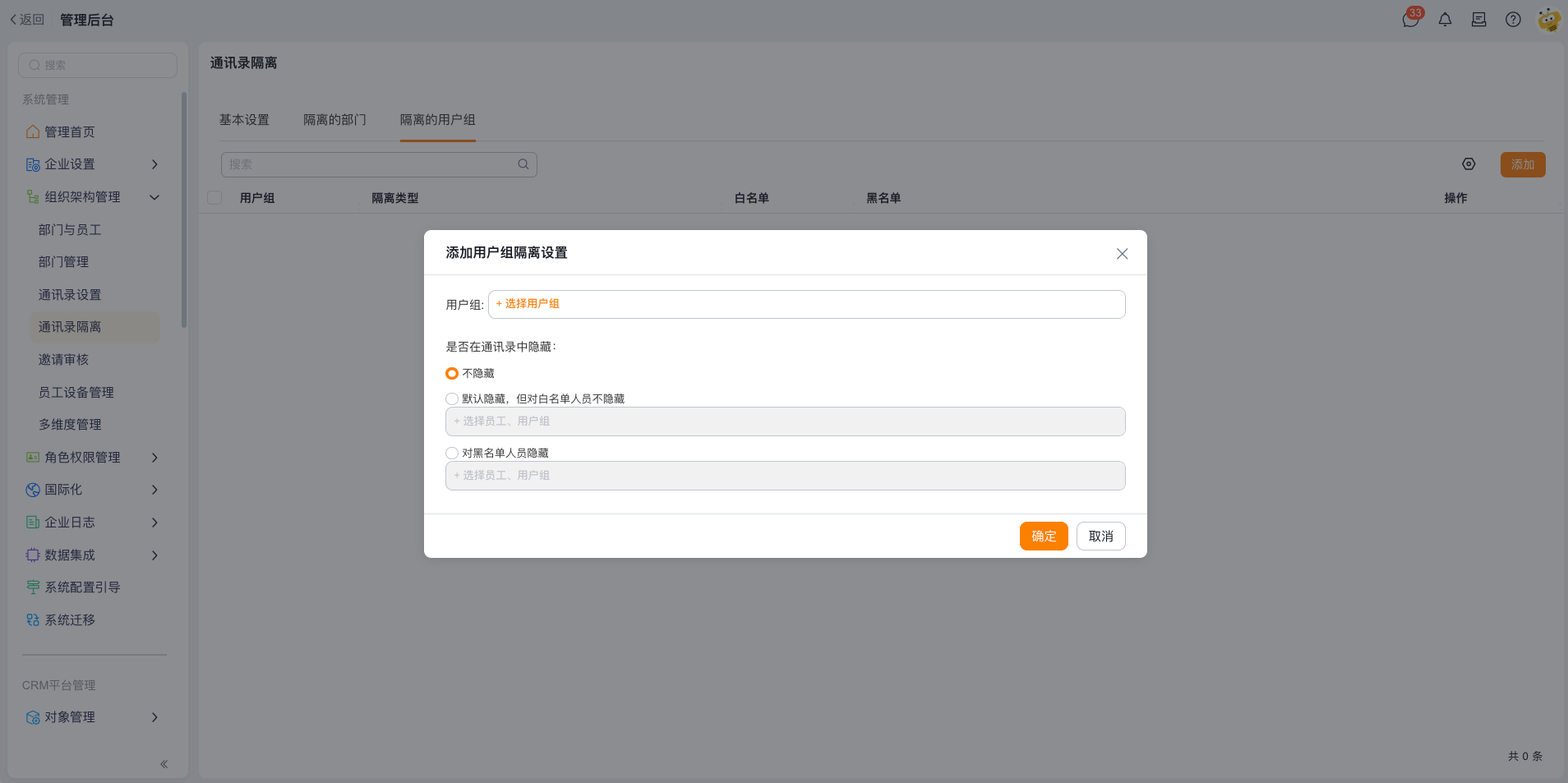Screen dimensions: 1568x783
Task: Click the 国际化 globe icon
Action: click(33, 490)
